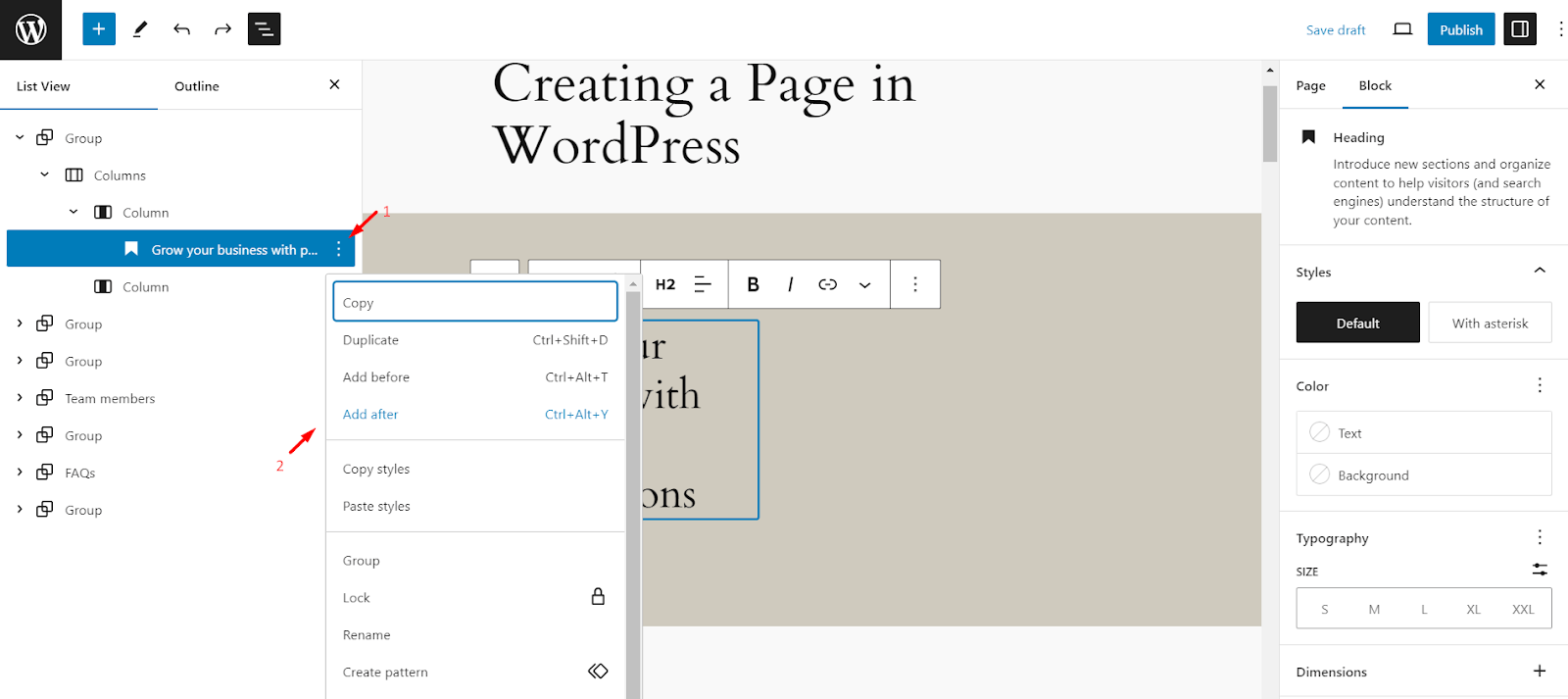
Task: Toggle bold formatting
Action: (753, 284)
